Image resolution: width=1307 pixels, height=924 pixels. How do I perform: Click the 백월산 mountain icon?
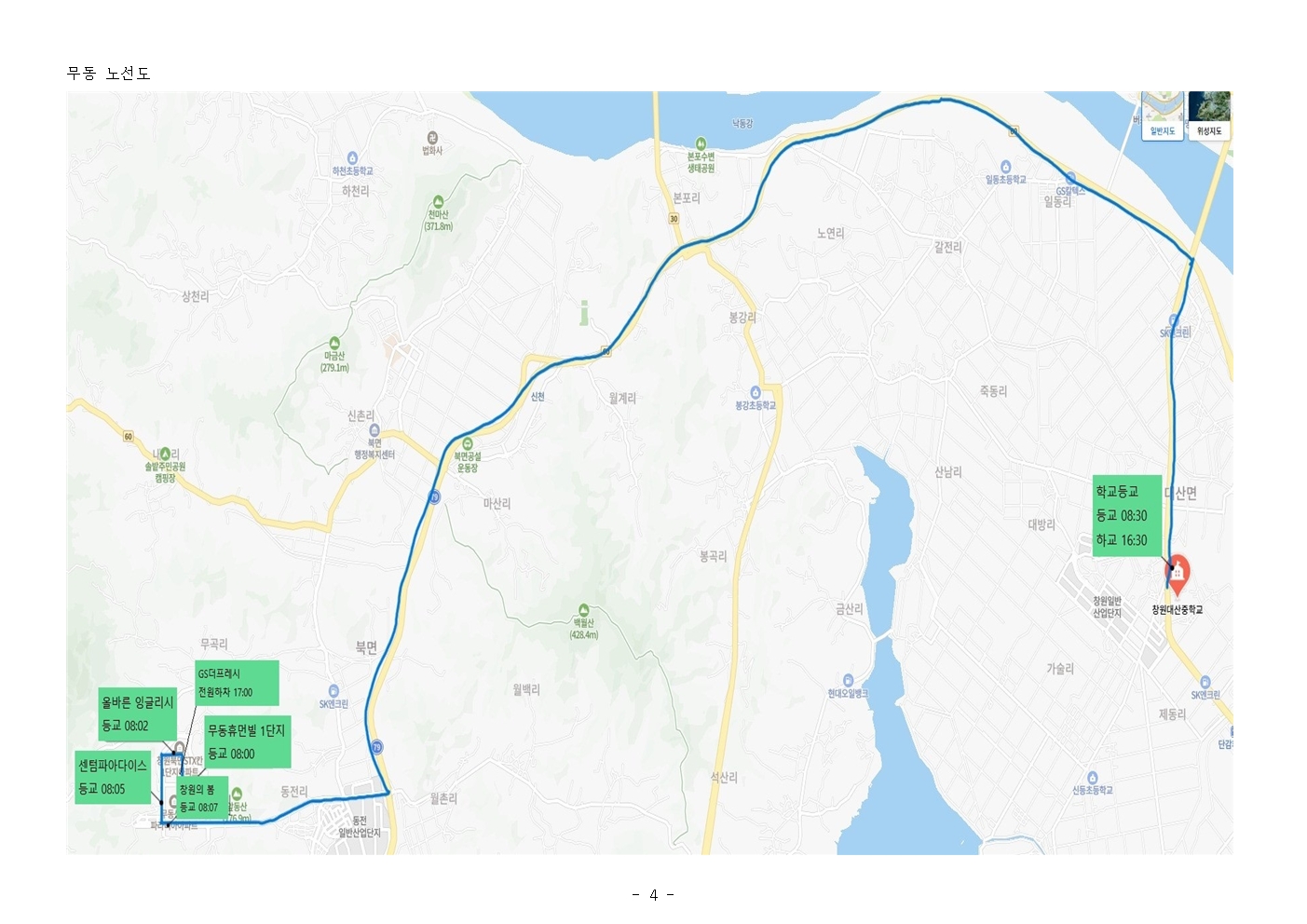pyautogui.click(x=584, y=611)
